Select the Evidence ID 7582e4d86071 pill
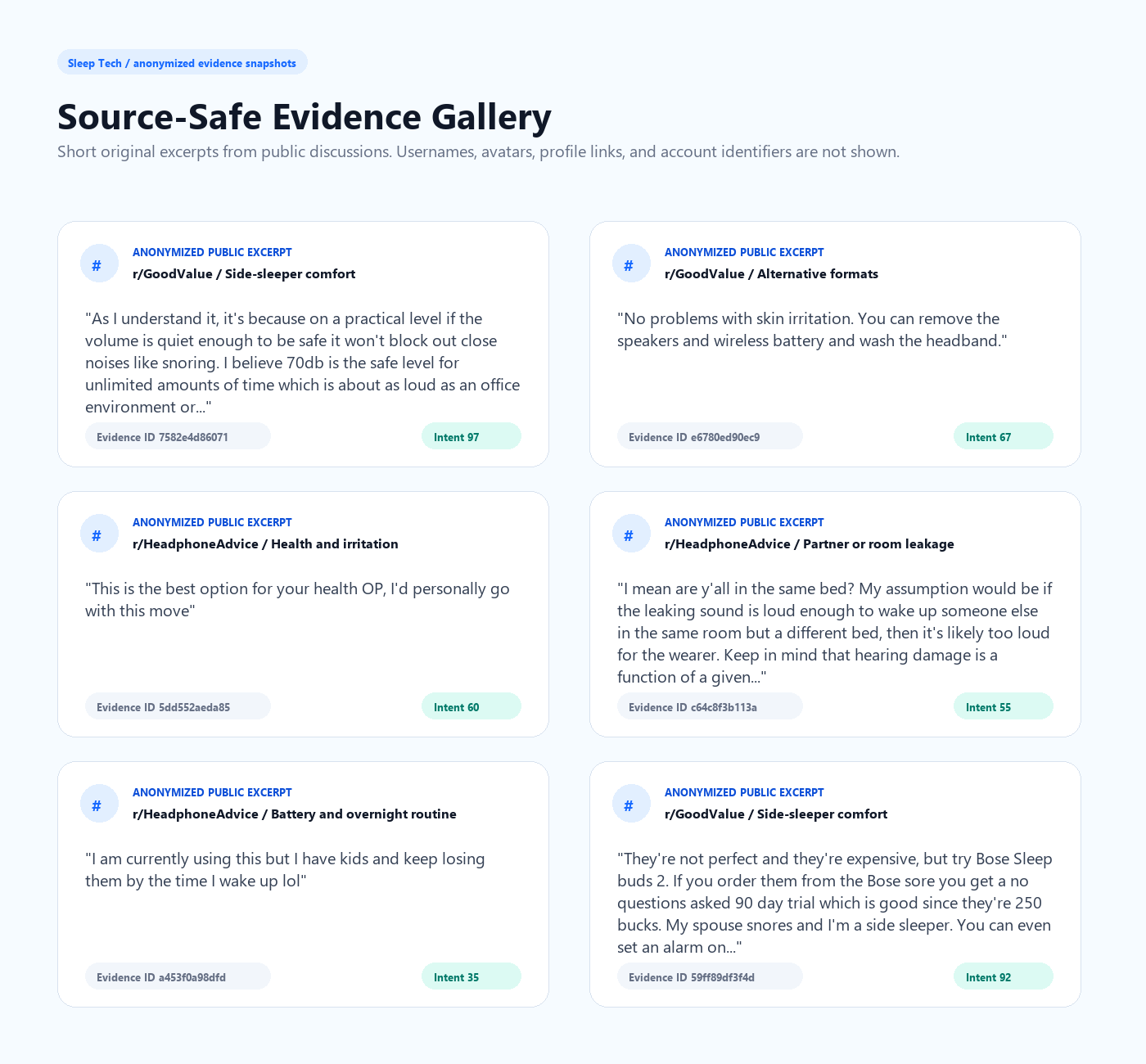The height and width of the screenshot is (1064, 1146). (178, 436)
